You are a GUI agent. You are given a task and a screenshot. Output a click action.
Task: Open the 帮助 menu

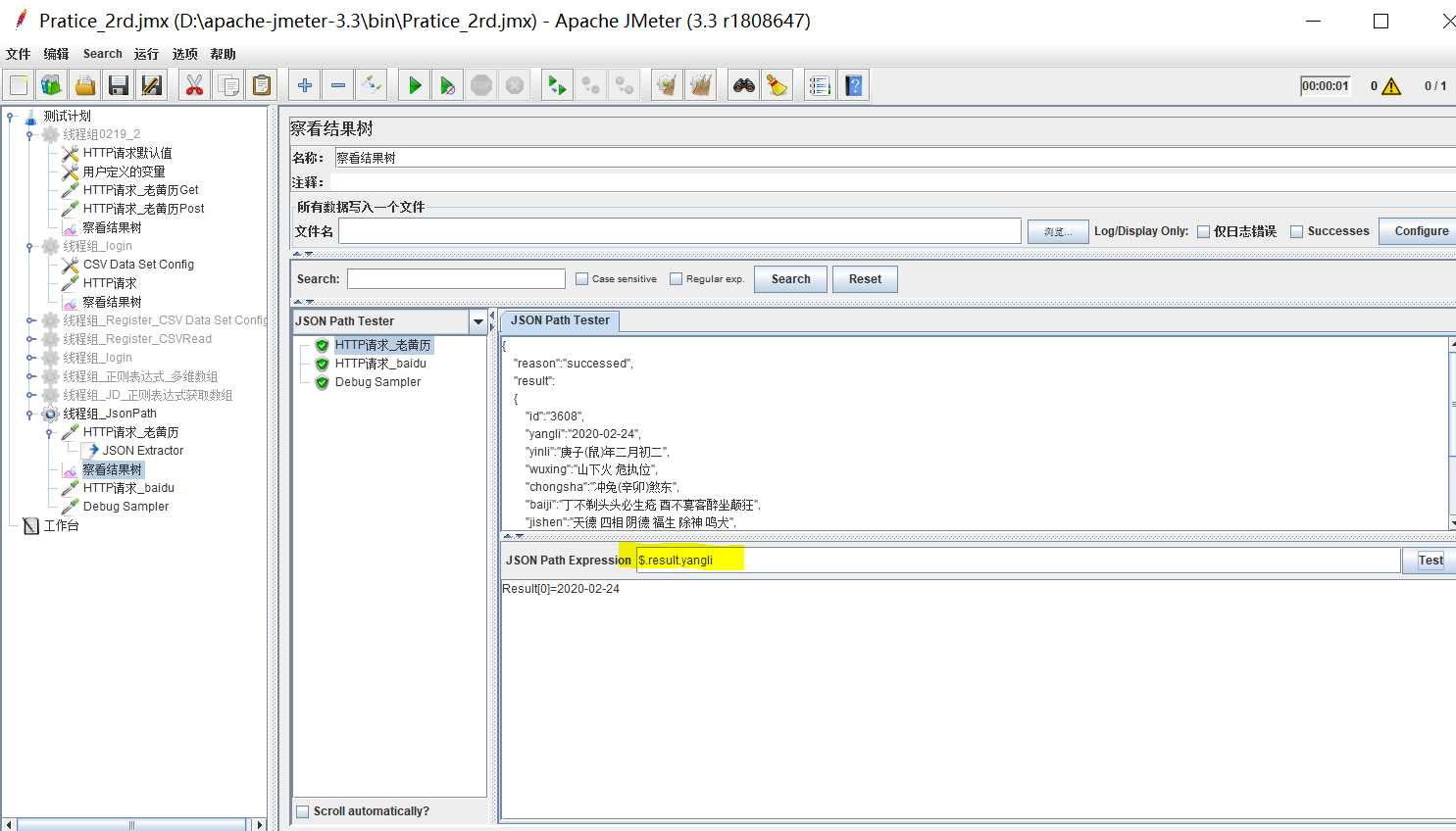coord(223,54)
